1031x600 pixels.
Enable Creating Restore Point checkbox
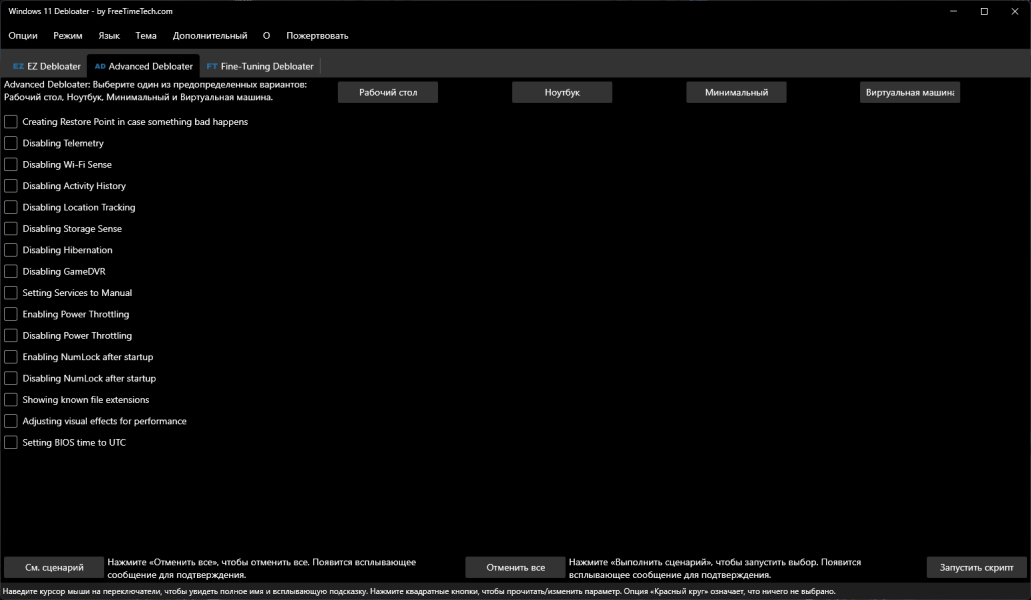pos(11,122)
